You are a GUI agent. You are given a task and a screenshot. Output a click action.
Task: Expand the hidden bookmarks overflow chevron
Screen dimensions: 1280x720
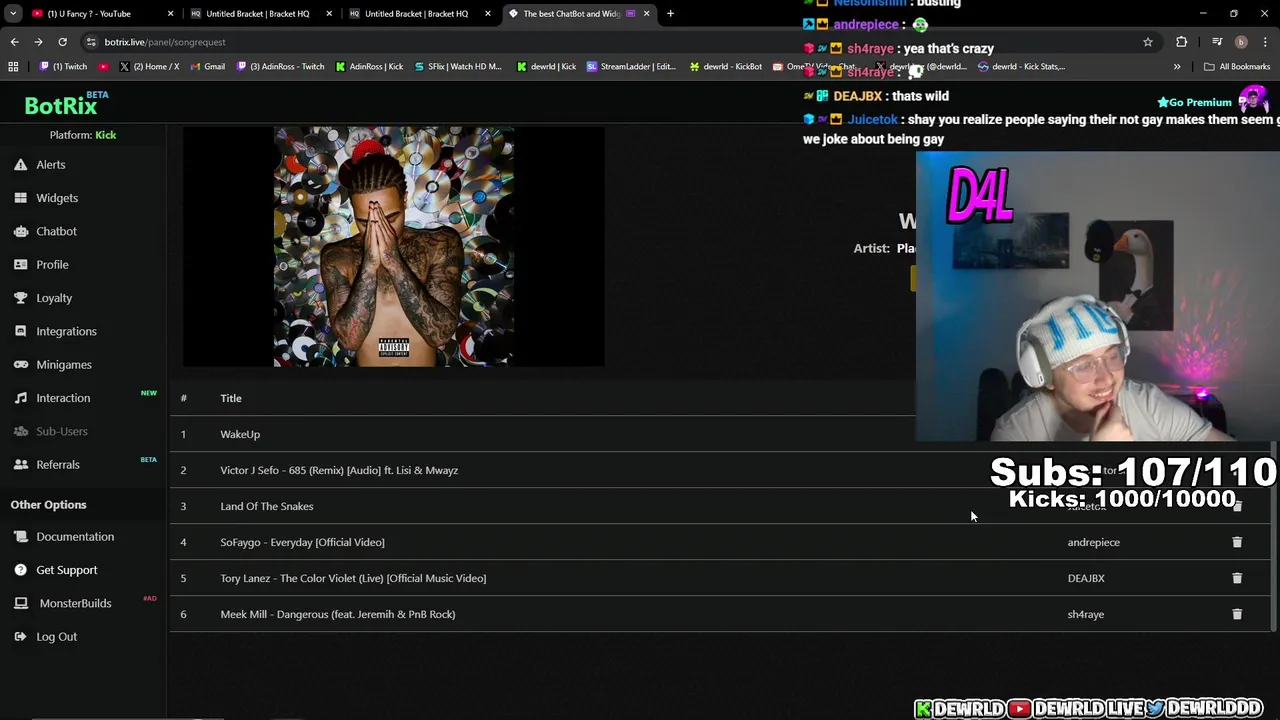coord(1177,67)
